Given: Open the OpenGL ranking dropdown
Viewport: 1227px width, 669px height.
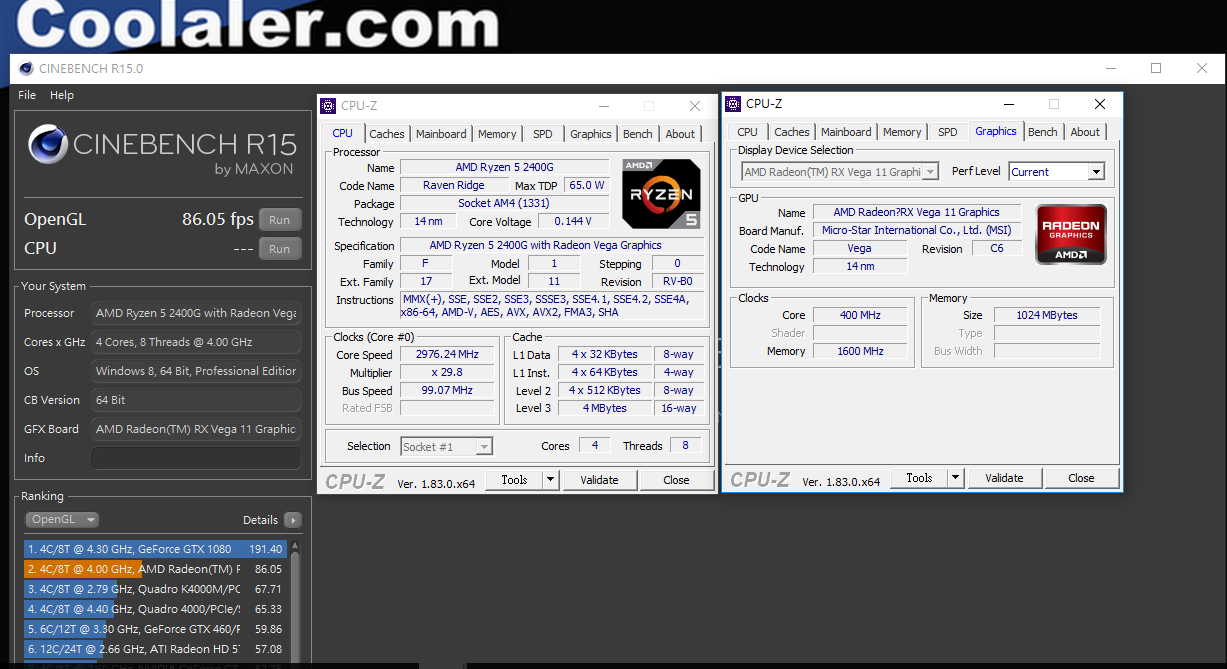Looking at the screenshot, I should 62,520.
